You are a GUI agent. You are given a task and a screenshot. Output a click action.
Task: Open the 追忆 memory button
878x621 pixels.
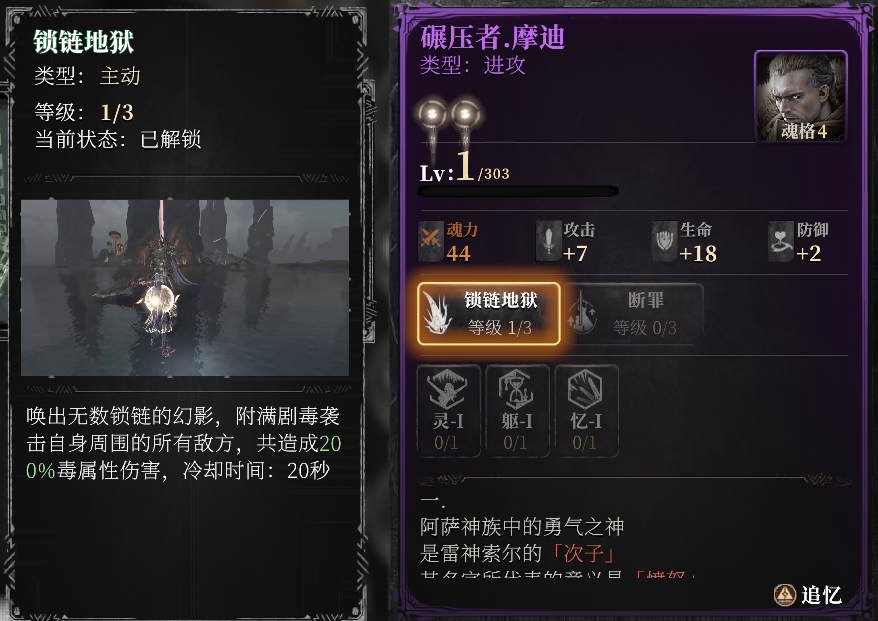coord(807,595)
